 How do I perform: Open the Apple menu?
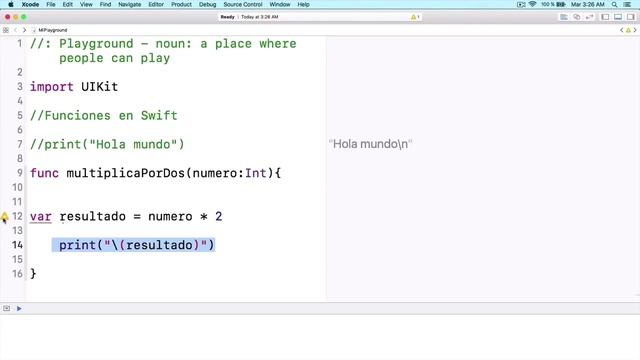11,4
